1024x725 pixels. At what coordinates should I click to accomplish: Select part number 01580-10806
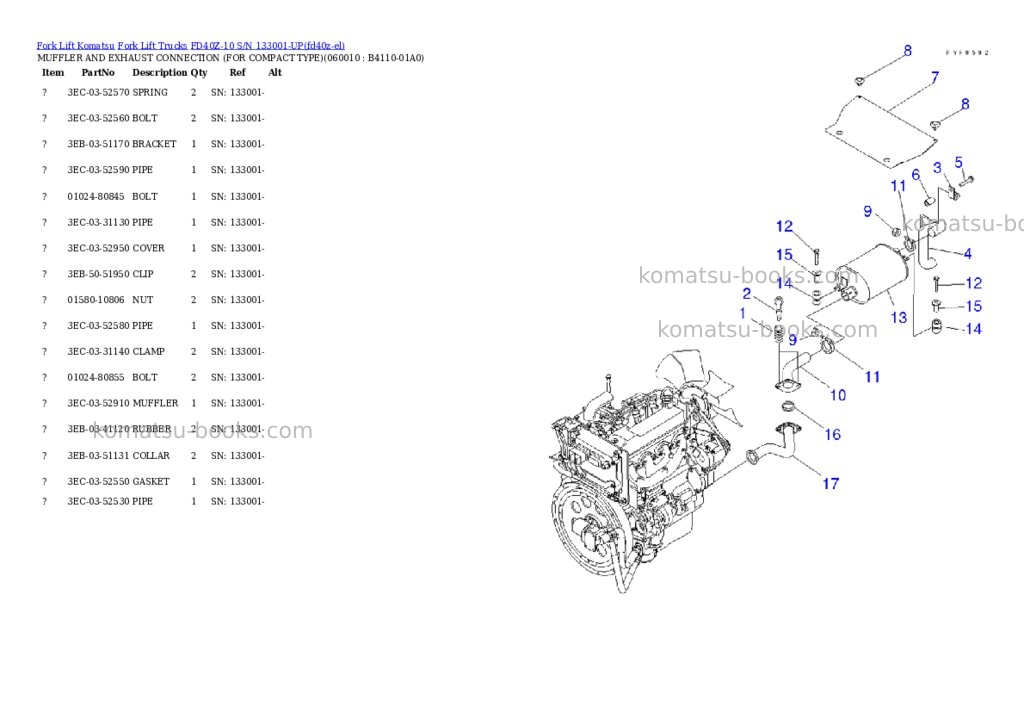(95, 300)
